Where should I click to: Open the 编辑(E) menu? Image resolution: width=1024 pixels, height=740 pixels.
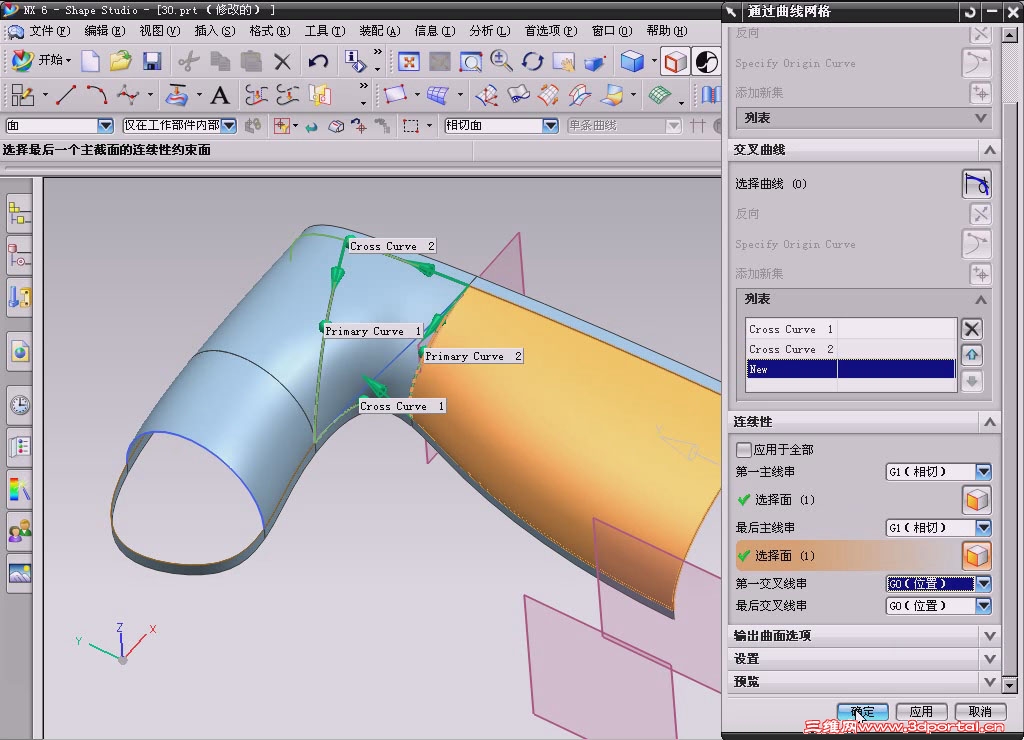(x=104, y=31)
